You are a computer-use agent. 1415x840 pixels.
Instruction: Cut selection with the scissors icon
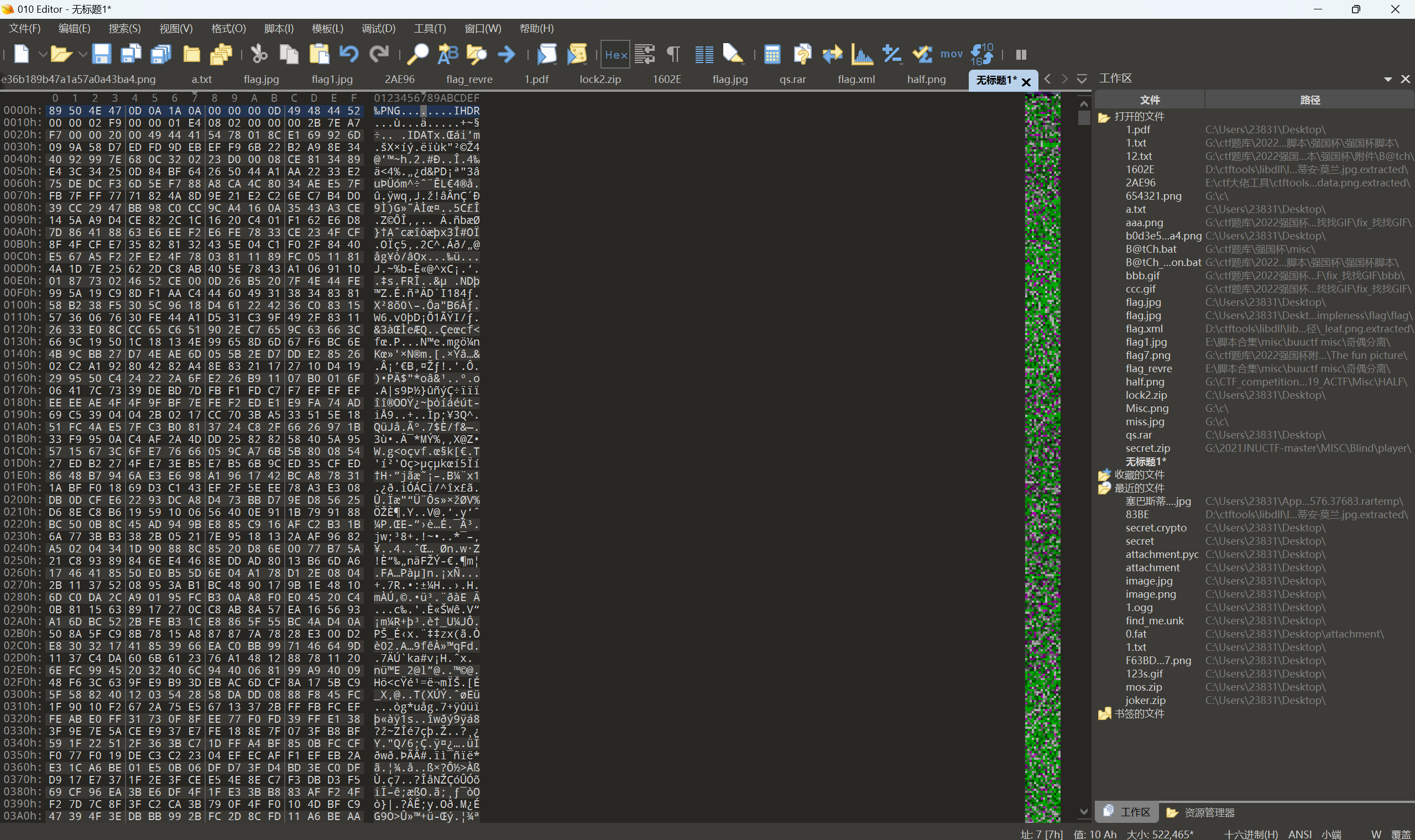tap(259, 54)
